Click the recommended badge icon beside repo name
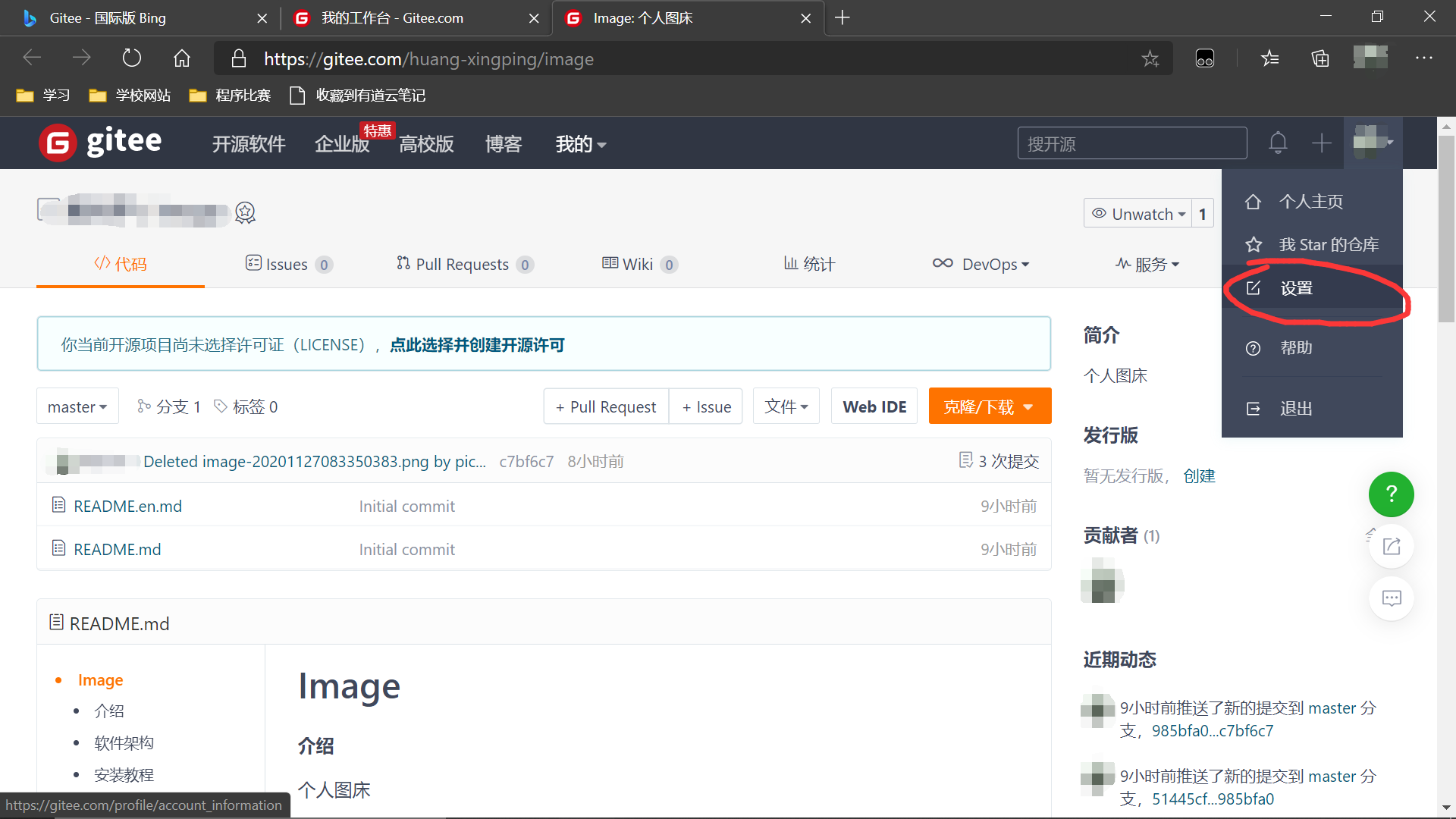Image resolution: width=1456 pixels, height=819 pixels. coord(245,212)
